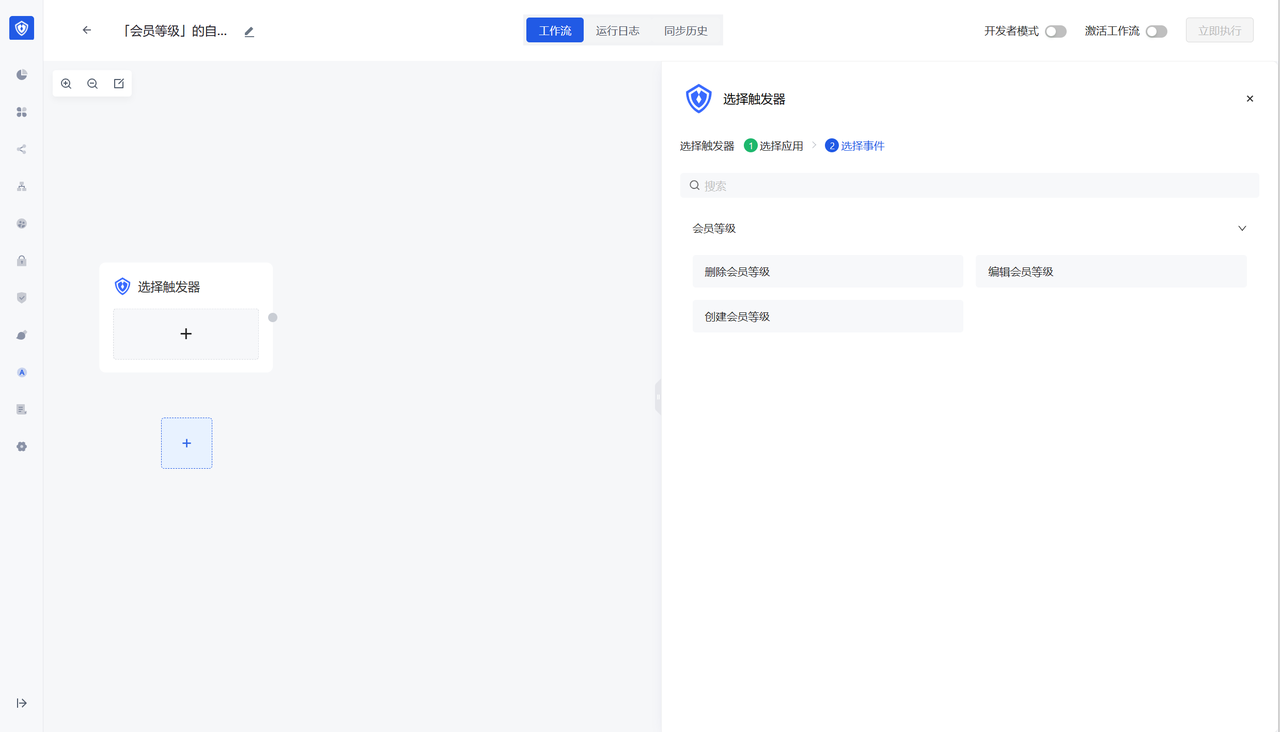This screenshot has width=1280, height=732.
Task: Enable the 激活工作流 switch
Action: 1156,32
